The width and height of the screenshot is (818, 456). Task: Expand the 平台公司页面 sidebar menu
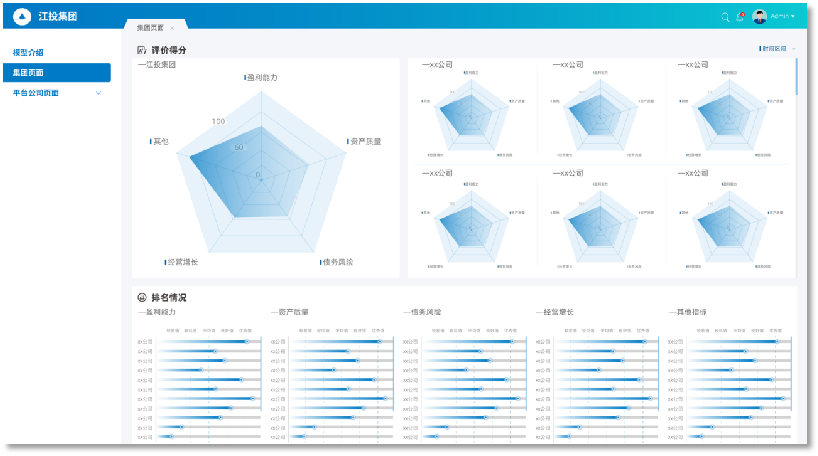[x=98, y=93]
